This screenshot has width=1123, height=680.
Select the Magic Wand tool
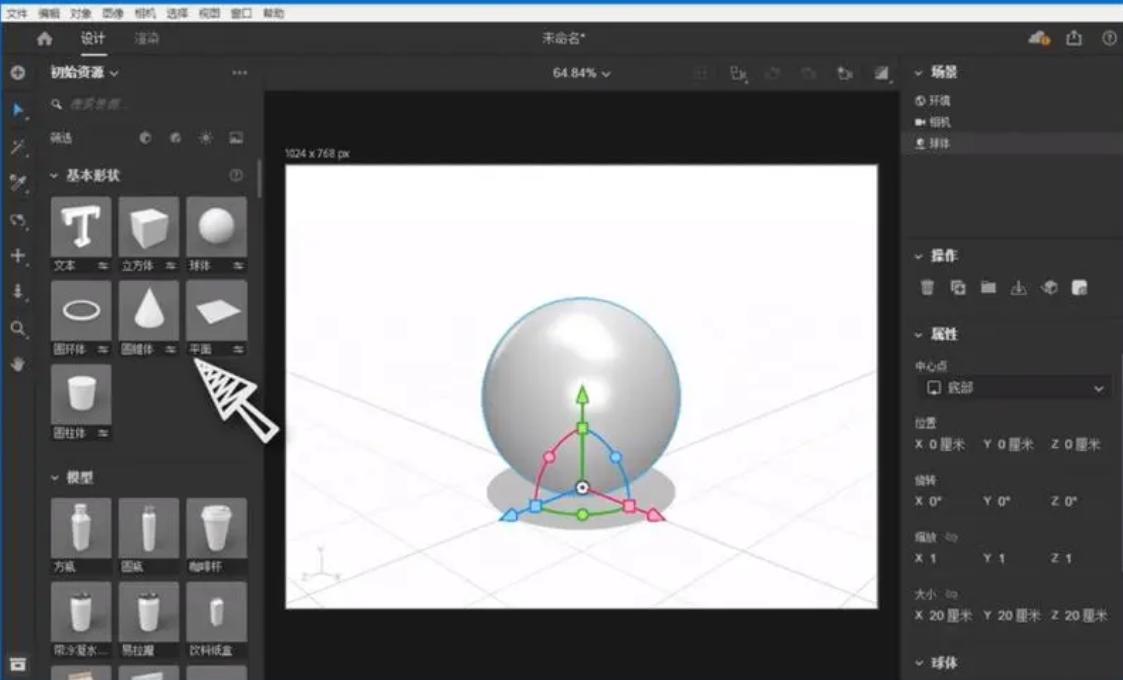[18, 147]
